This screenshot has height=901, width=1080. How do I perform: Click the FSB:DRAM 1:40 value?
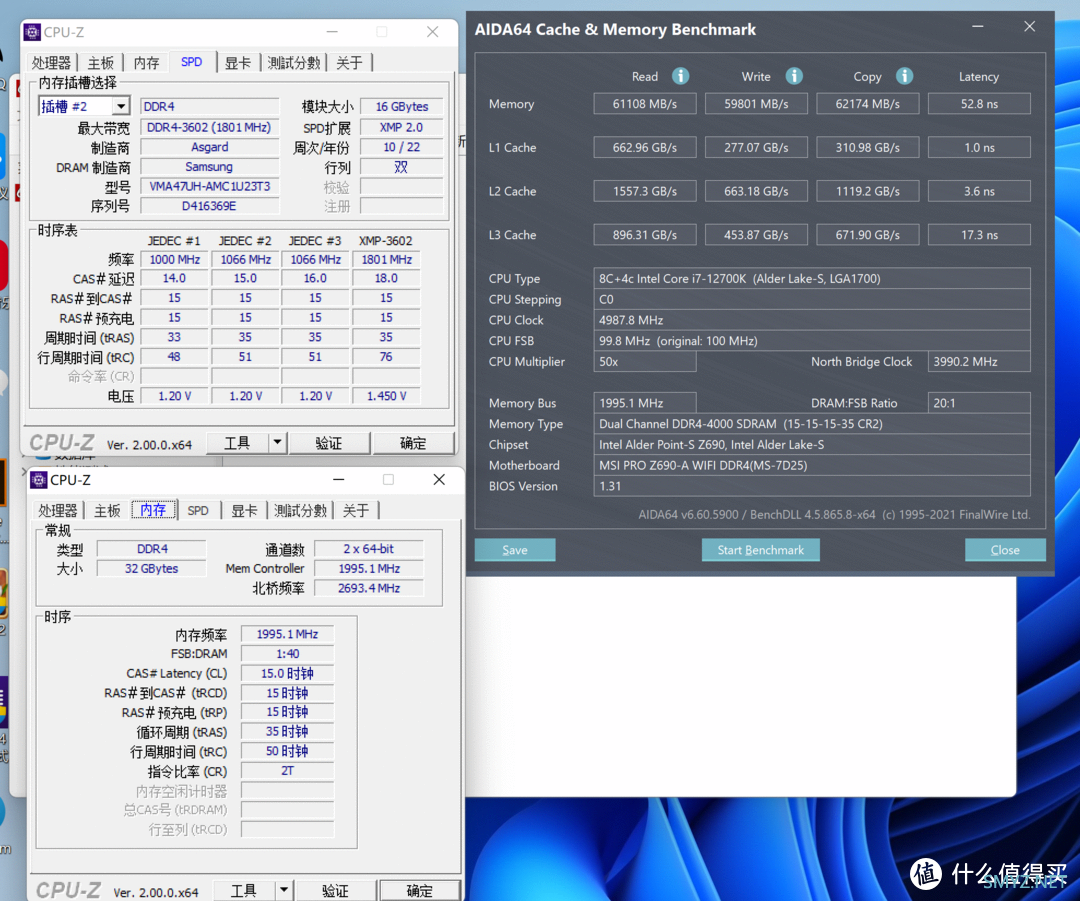pos(287,653)
